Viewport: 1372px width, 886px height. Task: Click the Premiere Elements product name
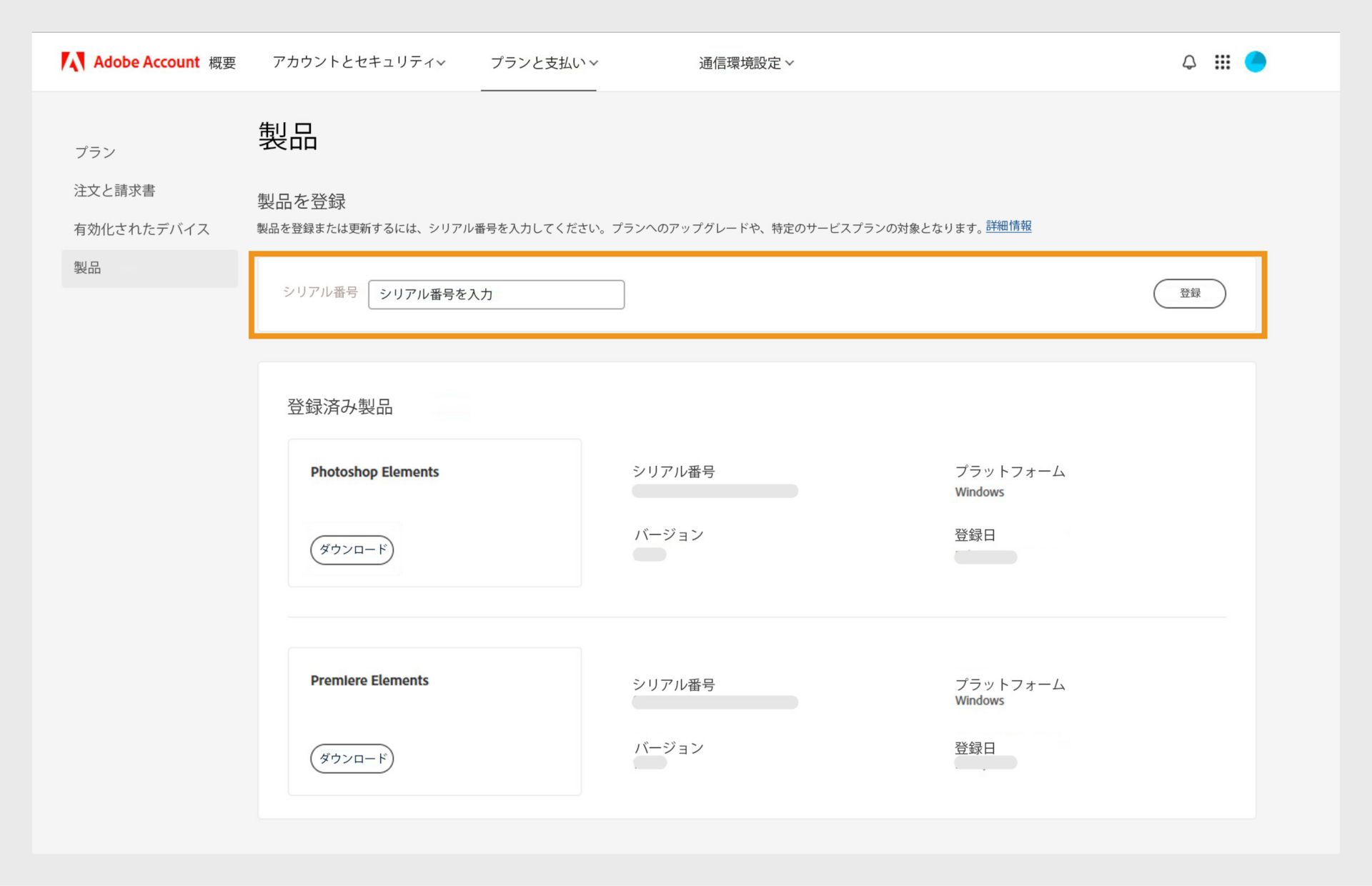click(369, 681)
